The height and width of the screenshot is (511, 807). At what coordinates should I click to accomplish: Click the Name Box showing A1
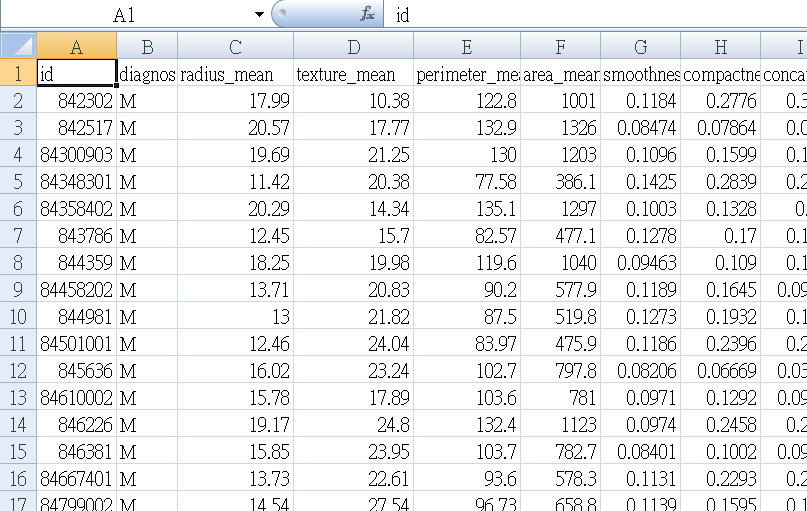(124, 15)
